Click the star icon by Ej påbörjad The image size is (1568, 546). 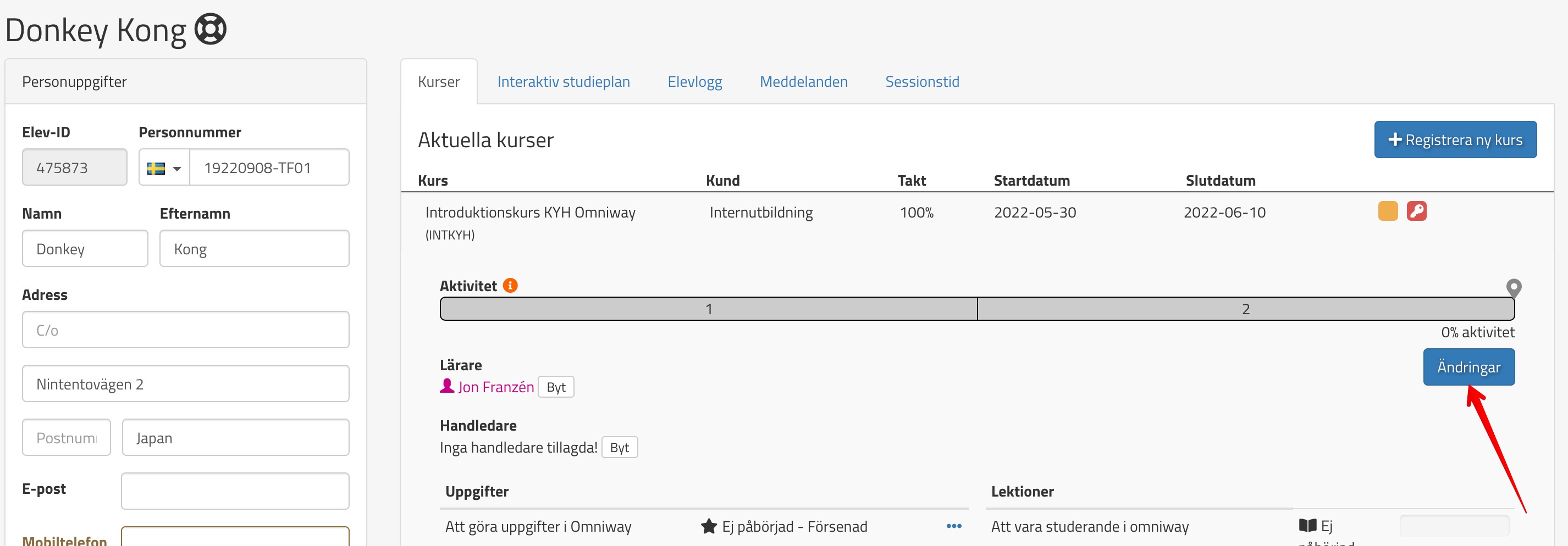pos(709,526)
